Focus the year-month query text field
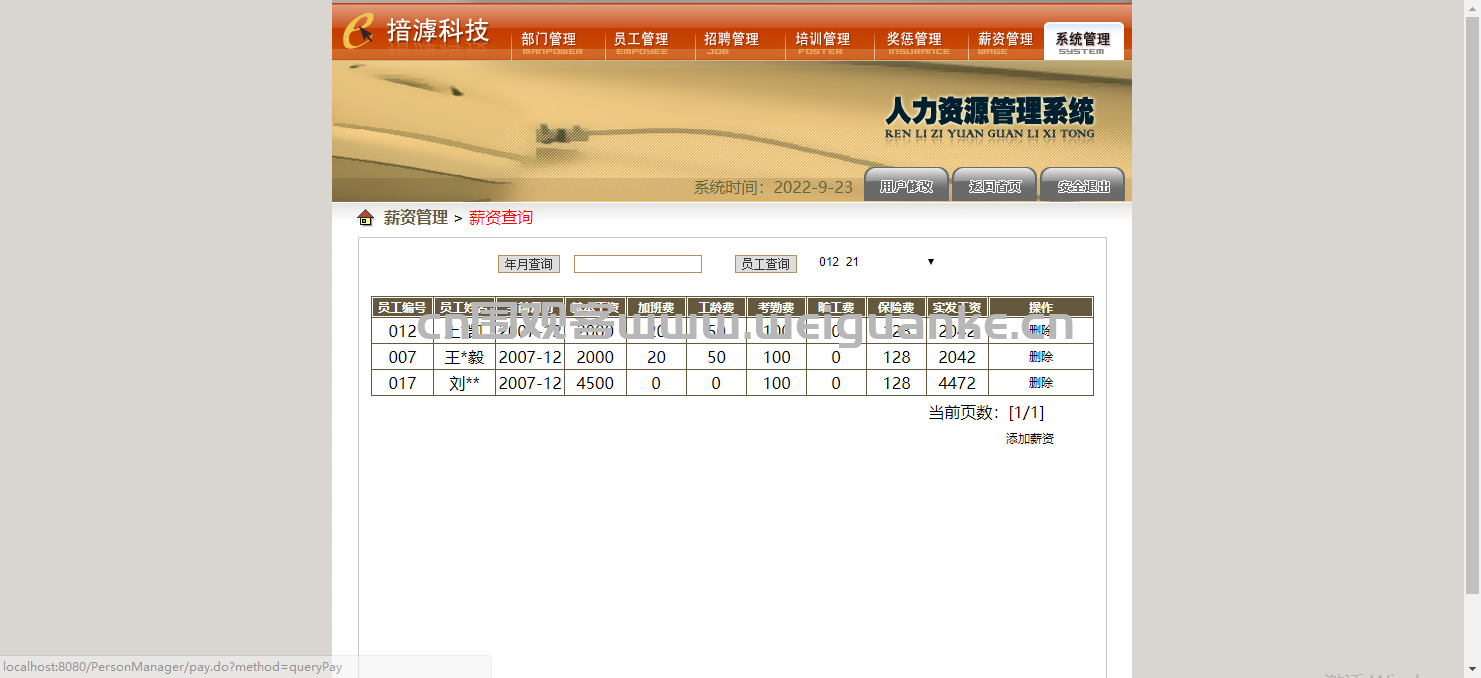This screenshot has width=1481, height=678. tap(637, 264)
